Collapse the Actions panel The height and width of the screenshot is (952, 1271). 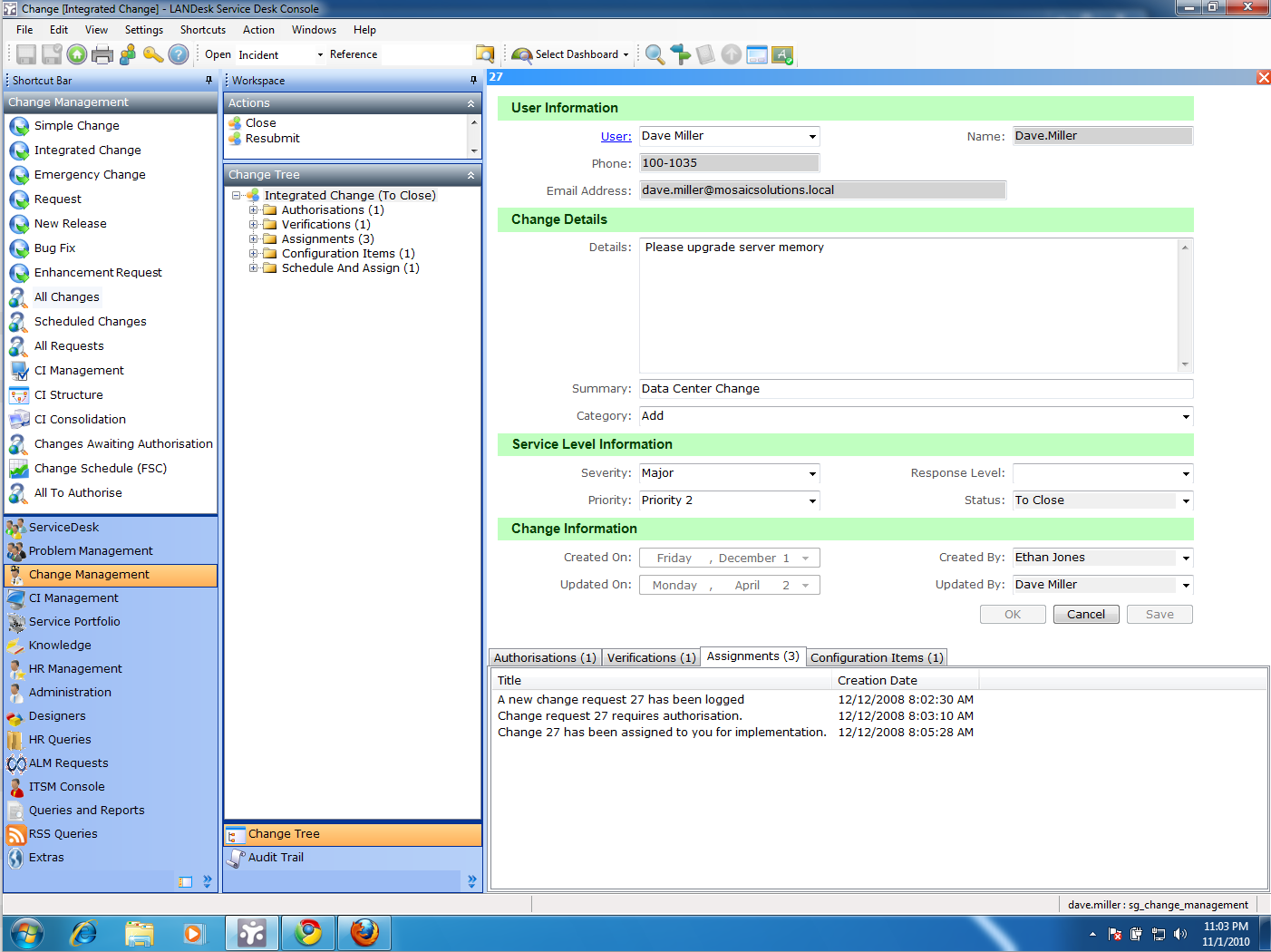471,103
